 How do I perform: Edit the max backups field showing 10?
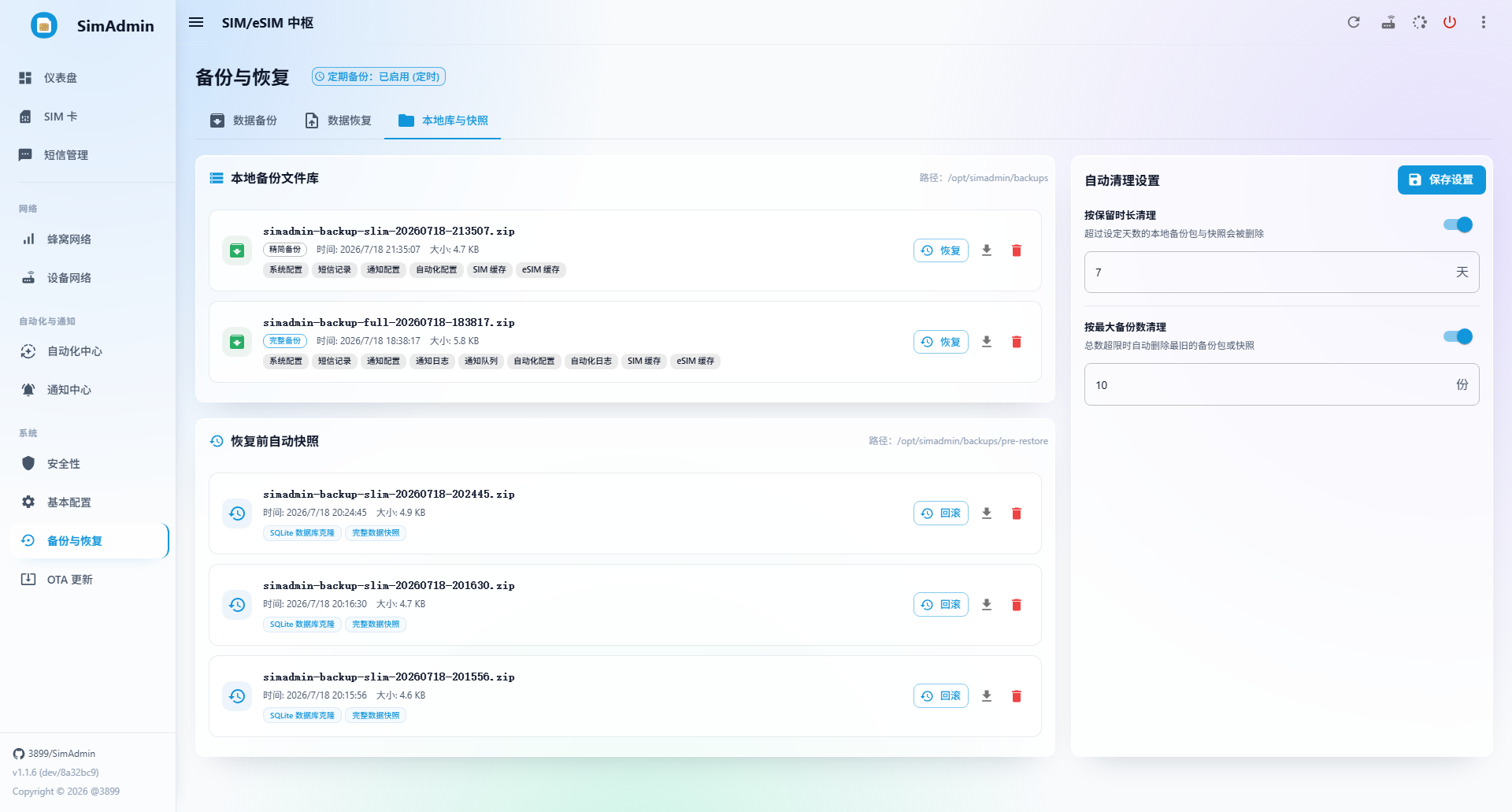tap(1281, 384)
